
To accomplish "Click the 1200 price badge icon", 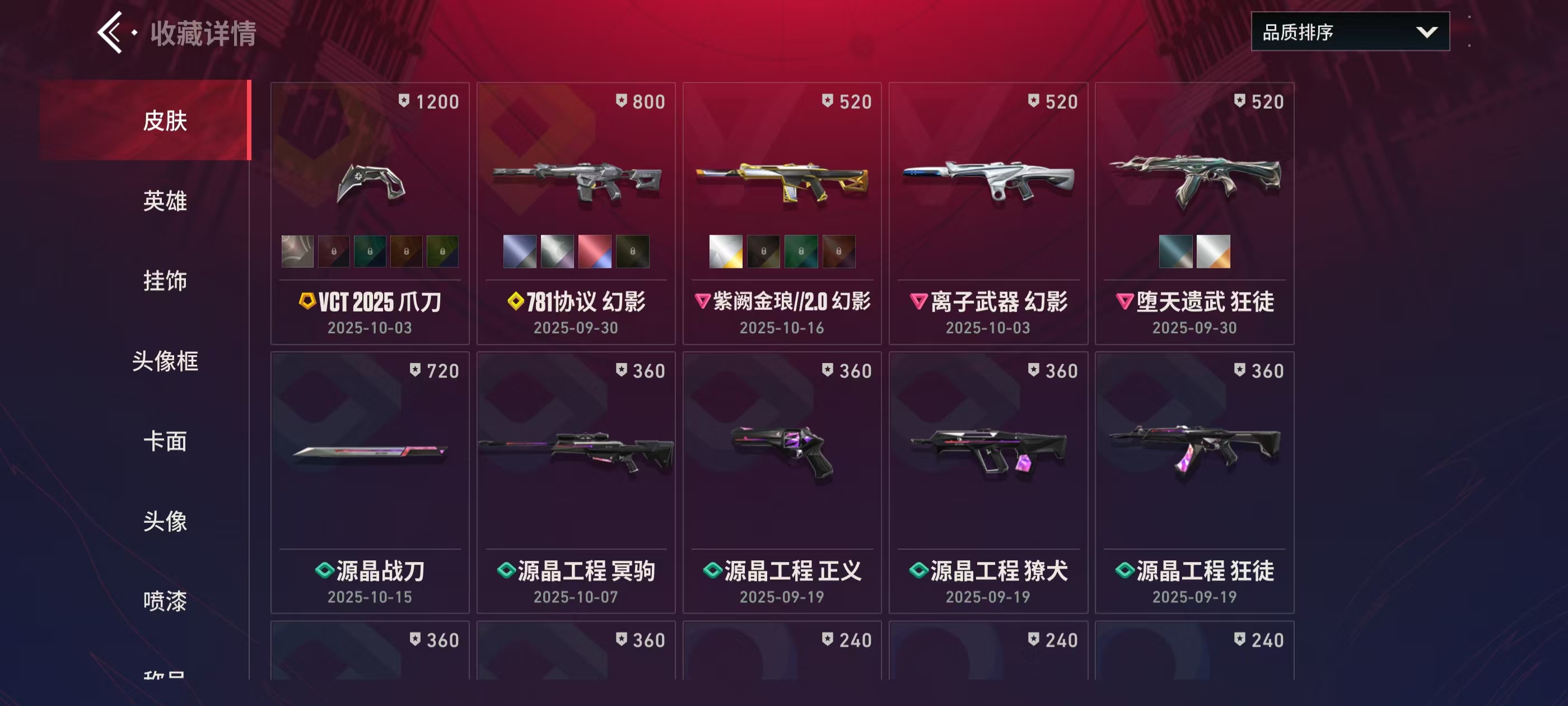I will 404,100.
